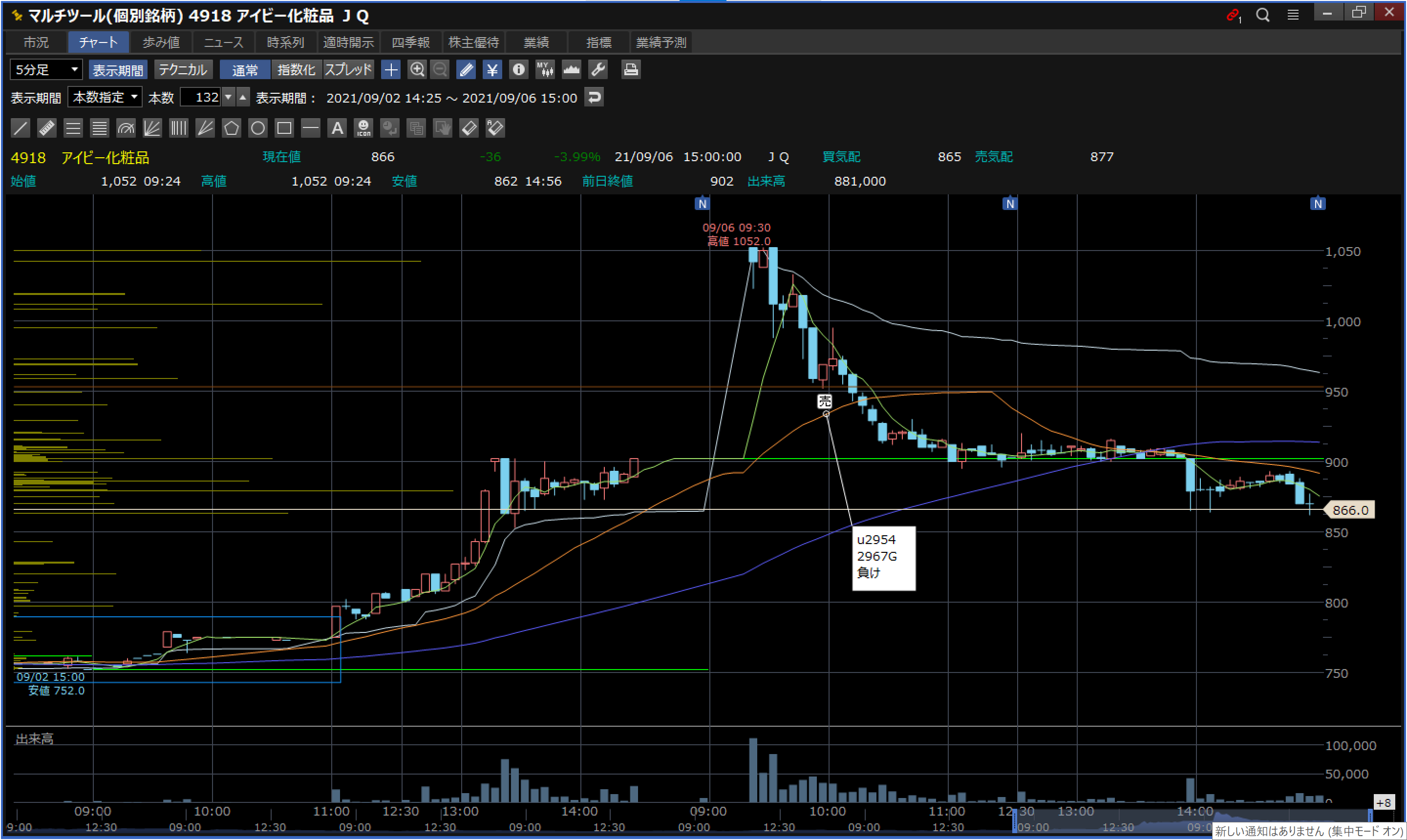The height and width of the screenshot is (840, 1407).
Task: Click the テクニカル button
Action: point(183,70)
